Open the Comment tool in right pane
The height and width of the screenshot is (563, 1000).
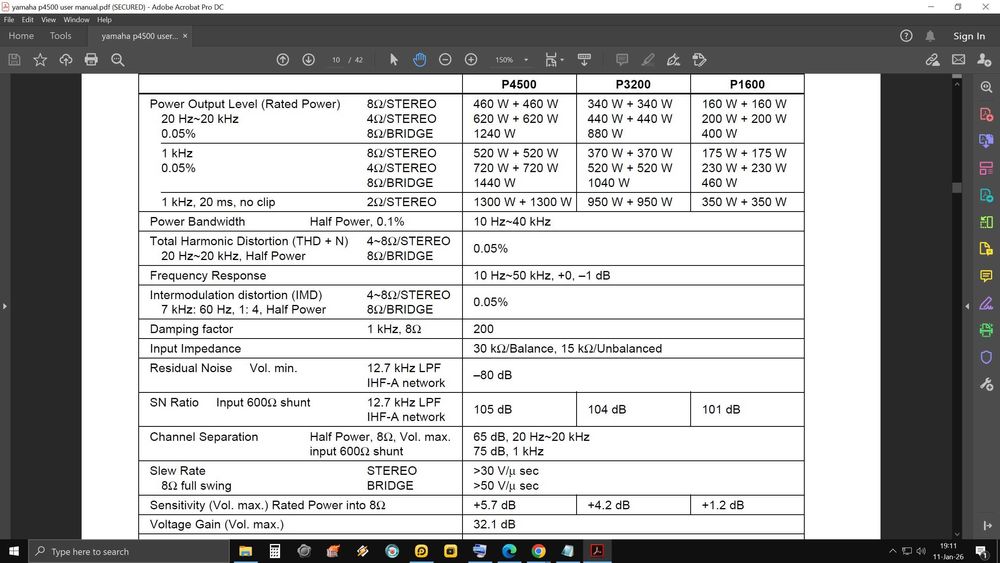pyautogui.click(x=986, y=276)
